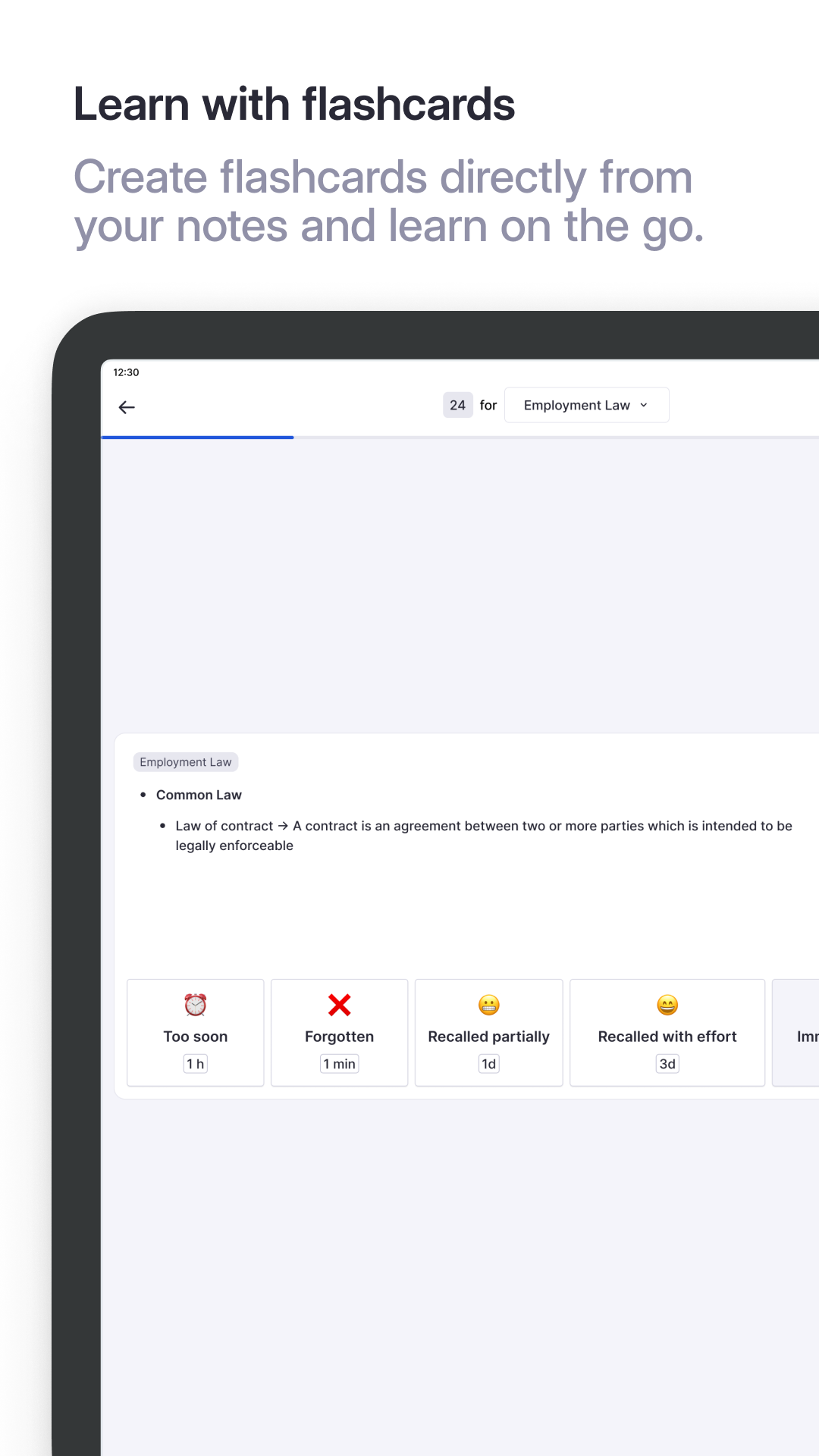The height and width of the screenshot is (1456, 819).
Task: Click the Law of contract flashcard text
Action: click(x=484, y=836)
